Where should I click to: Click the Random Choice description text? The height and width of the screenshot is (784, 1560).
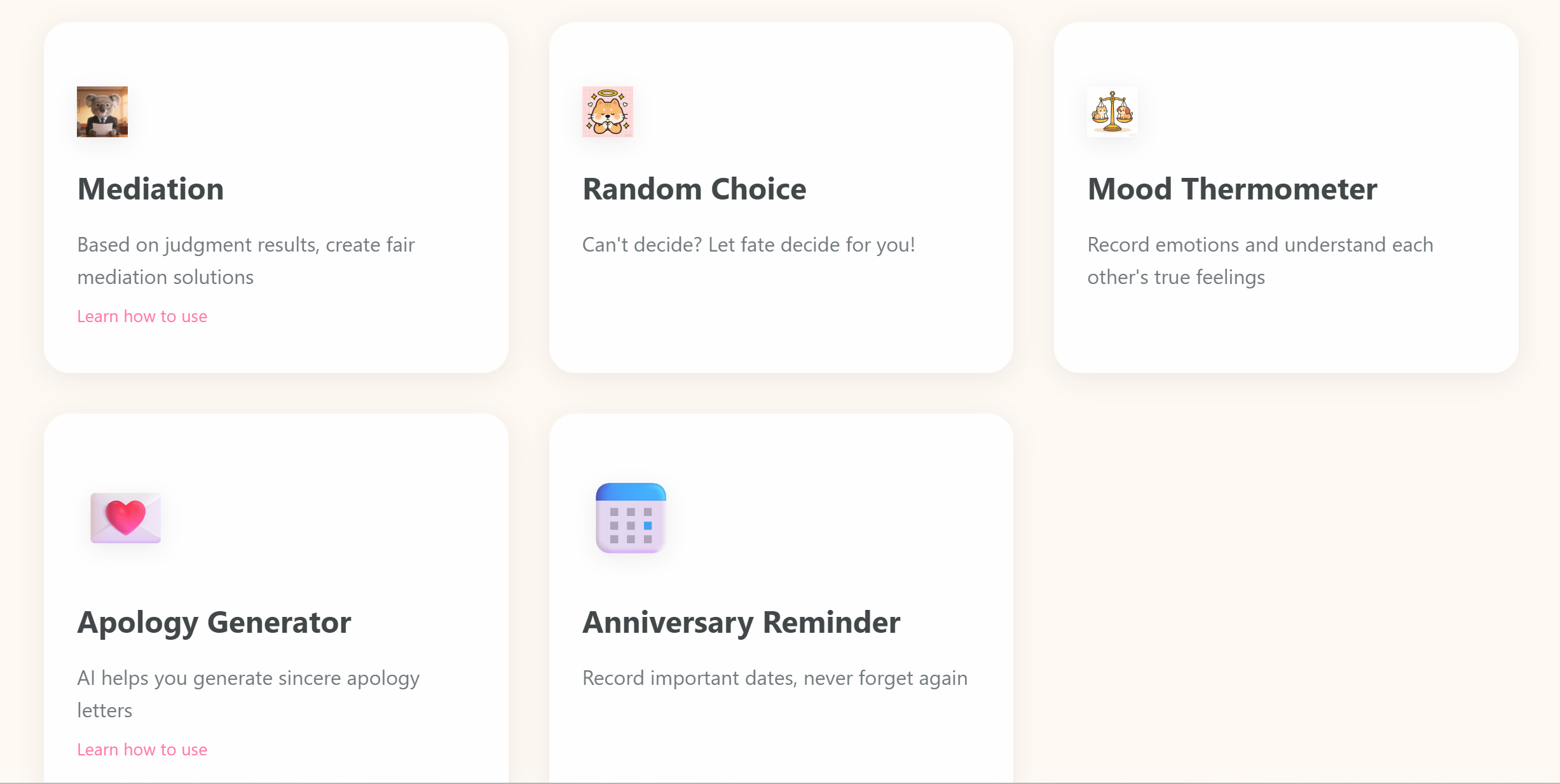point(748,245)
